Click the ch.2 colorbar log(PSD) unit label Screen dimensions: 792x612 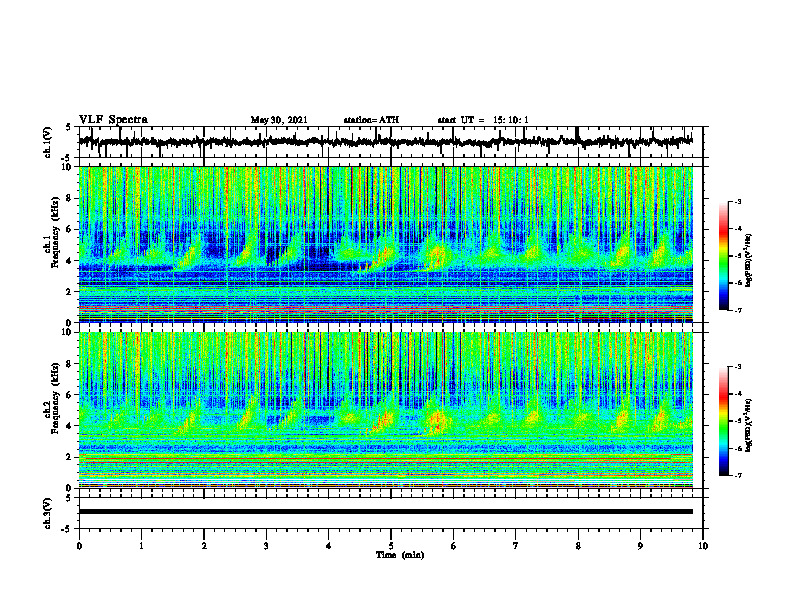tap(749, 423)
